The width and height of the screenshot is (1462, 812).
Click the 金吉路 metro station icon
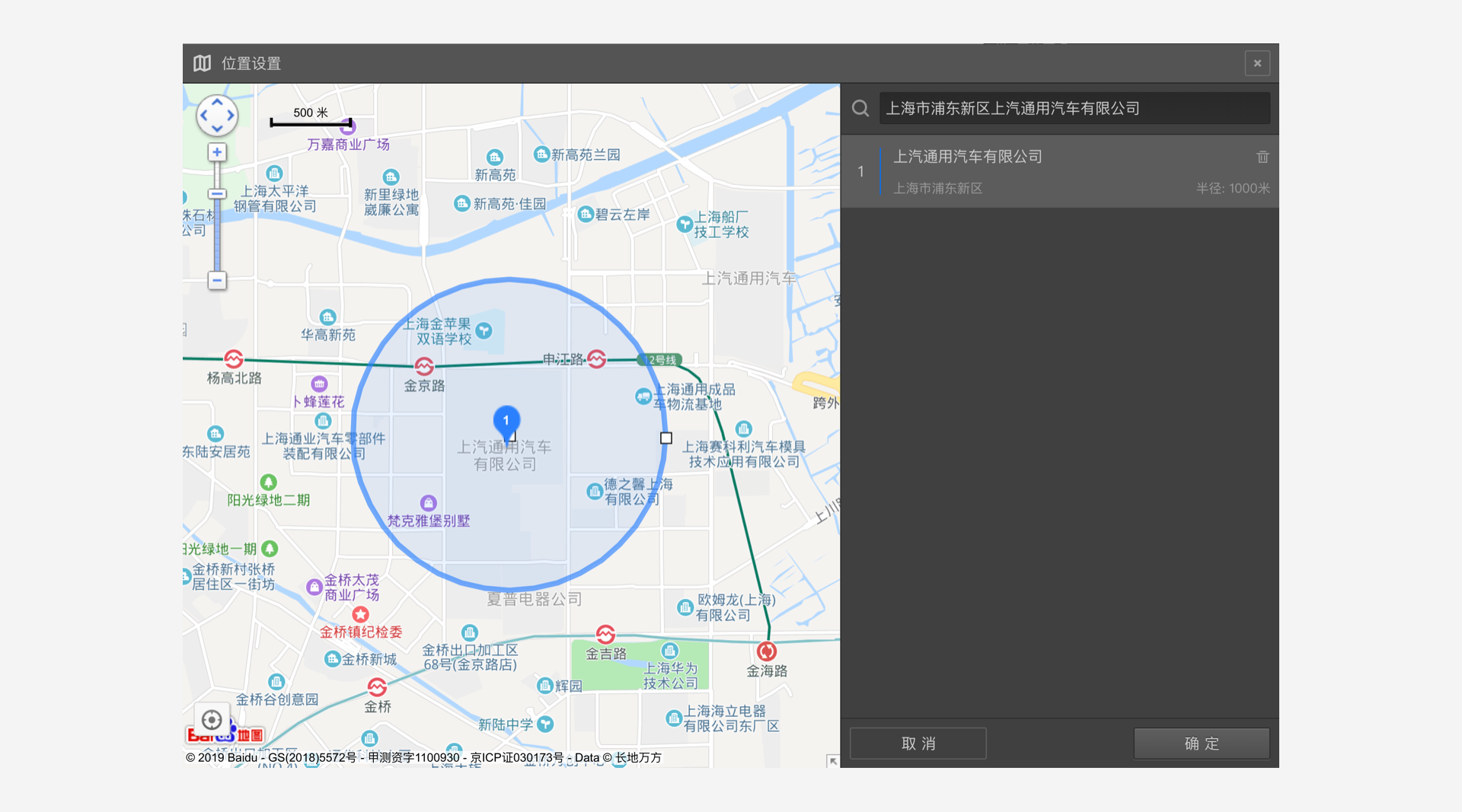coord(605,635)
